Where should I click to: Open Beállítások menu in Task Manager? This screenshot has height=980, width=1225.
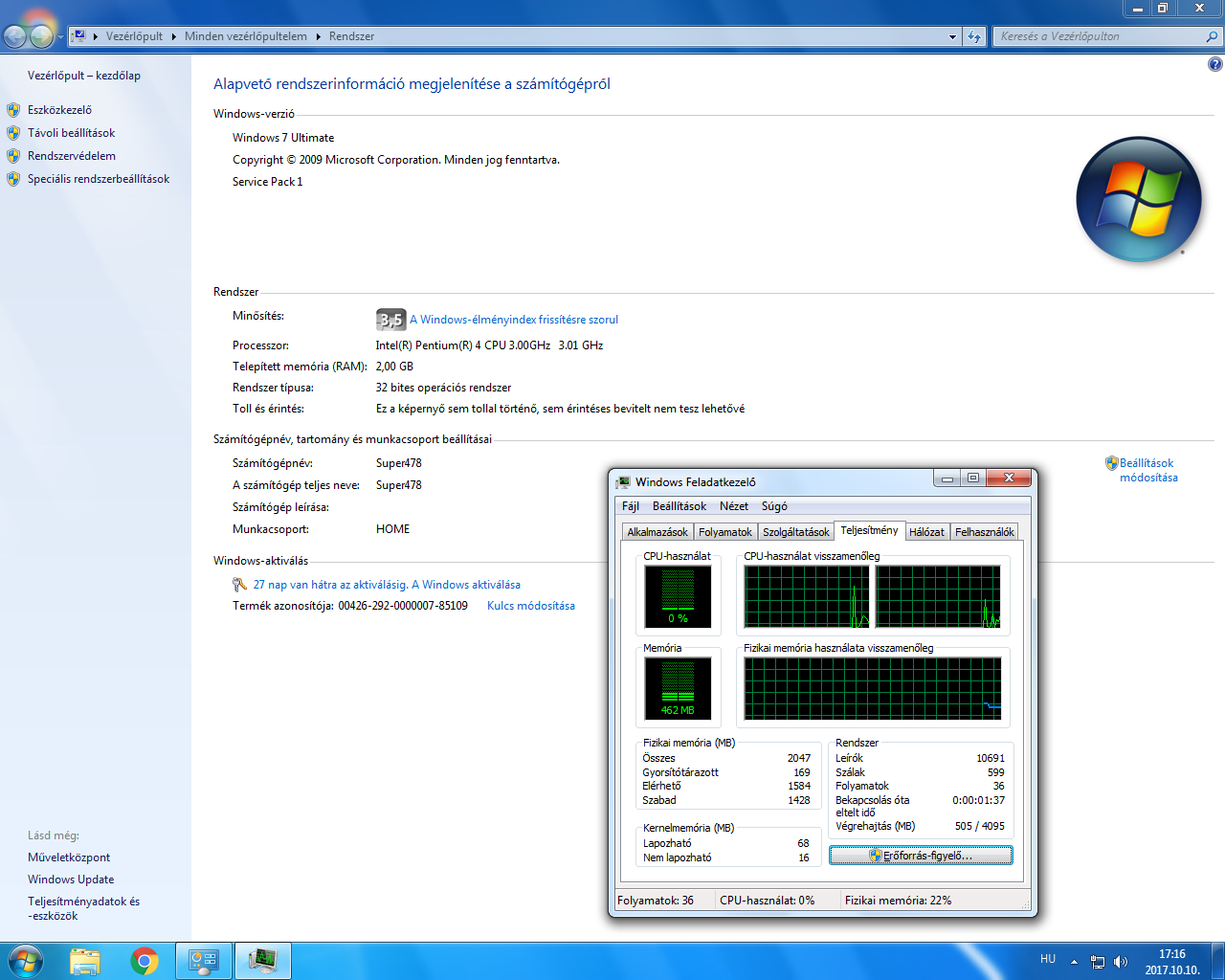point(679,506)
